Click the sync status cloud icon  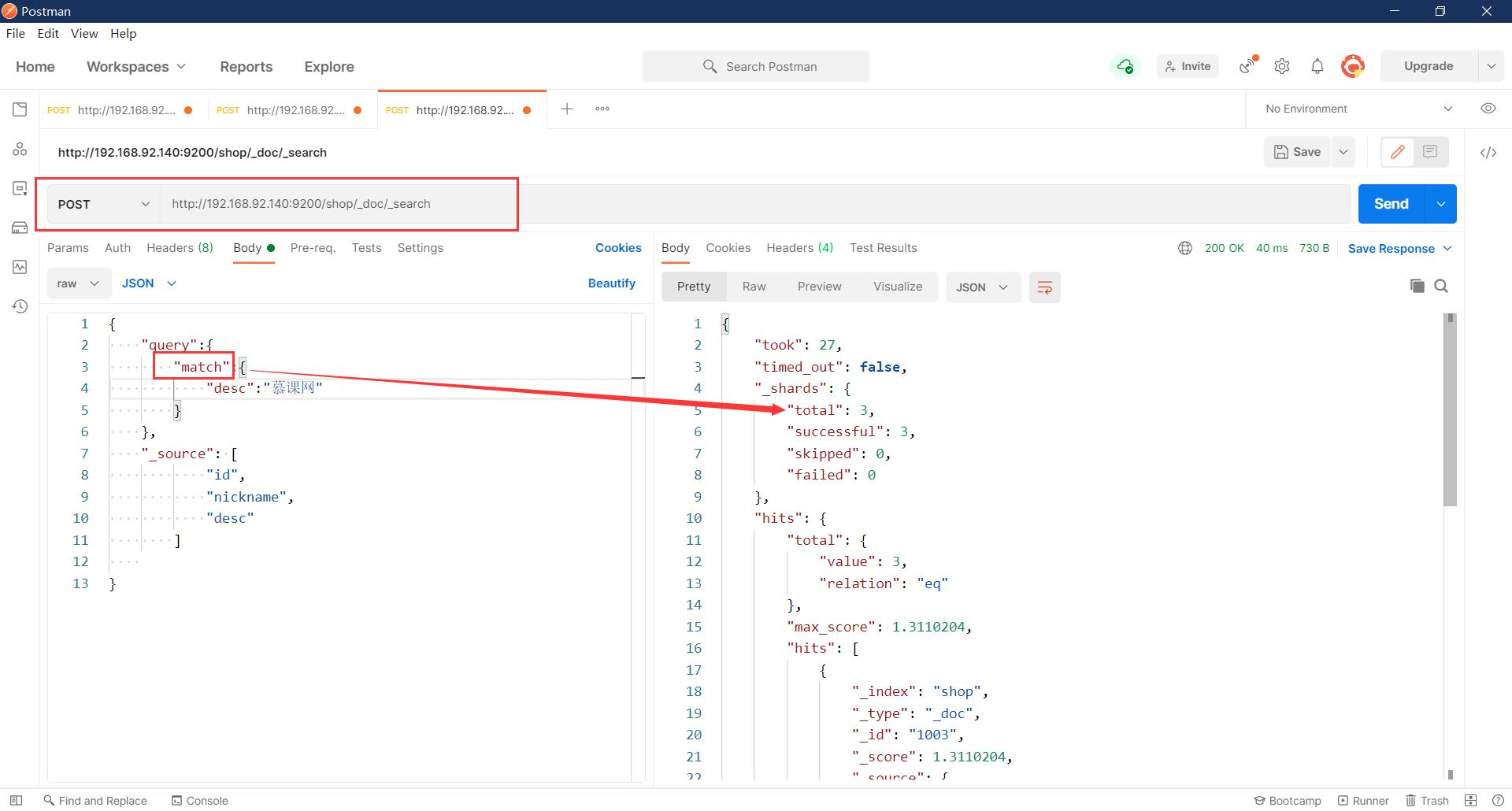tap(1125, 66)
